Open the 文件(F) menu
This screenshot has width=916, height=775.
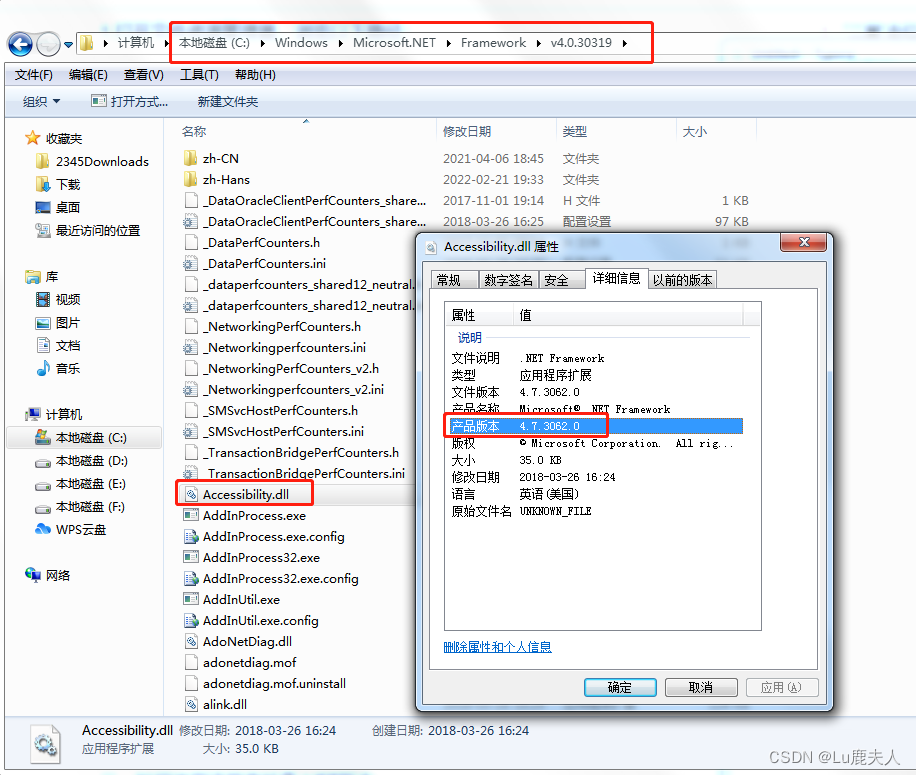coord(34,75)
